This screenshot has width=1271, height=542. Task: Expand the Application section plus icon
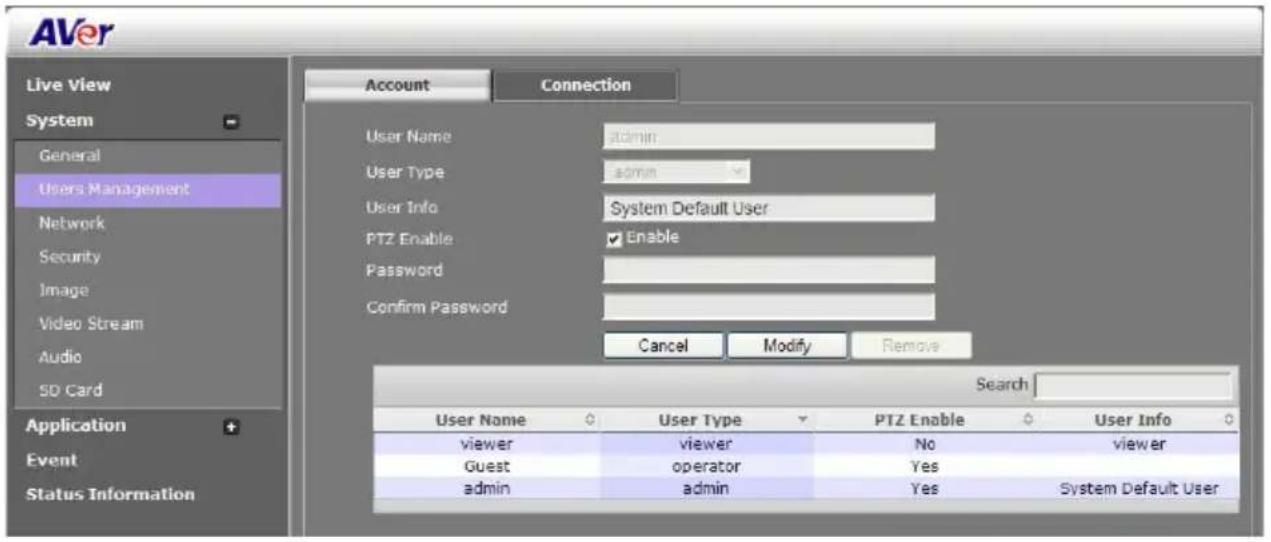tap(232, 427)
